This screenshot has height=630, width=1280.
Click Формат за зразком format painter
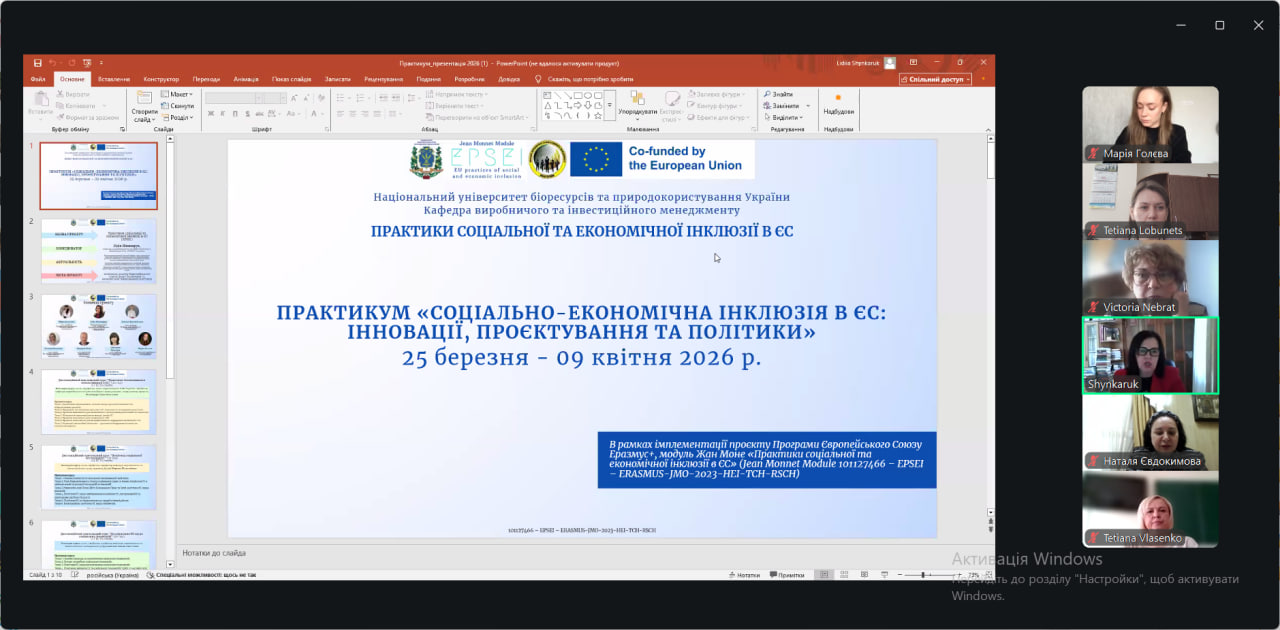[x=87, y=117]
